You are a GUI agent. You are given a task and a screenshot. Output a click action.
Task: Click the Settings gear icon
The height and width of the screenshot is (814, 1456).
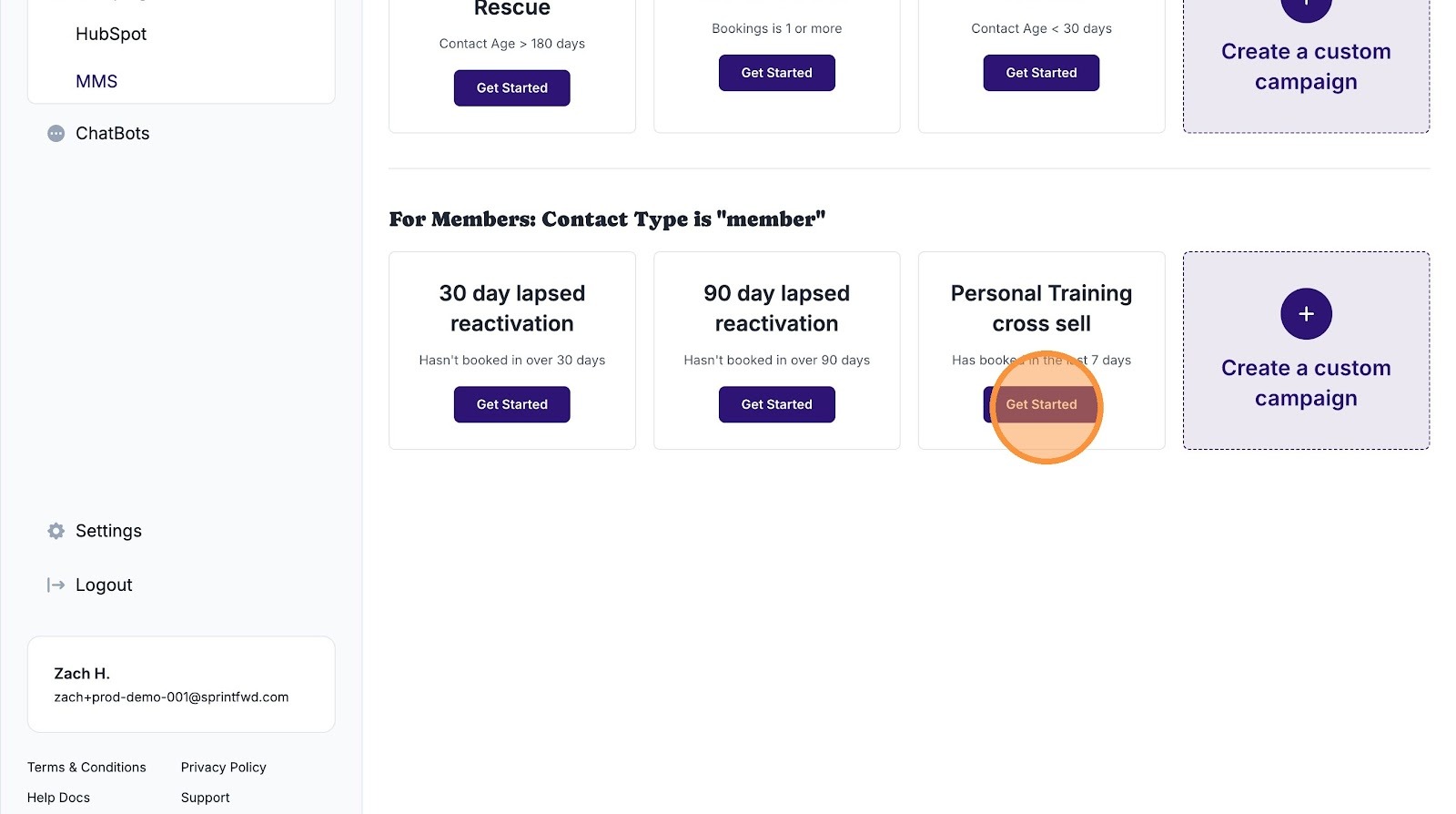pyautogui.click(x=56, y=531)
